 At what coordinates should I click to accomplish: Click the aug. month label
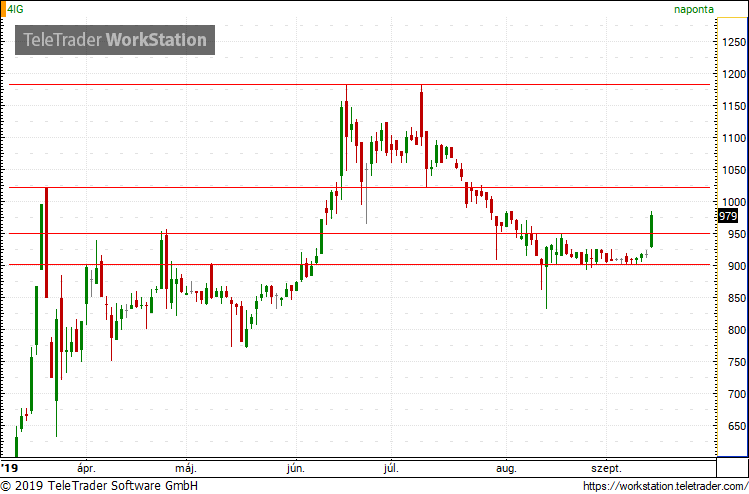(506, 468)
